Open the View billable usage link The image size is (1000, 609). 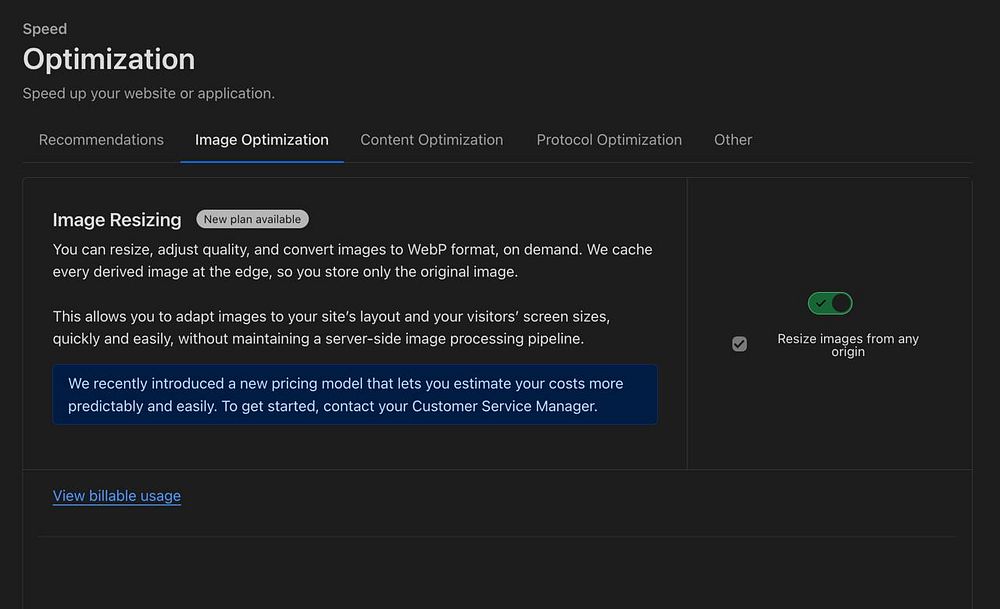[117, 496]
